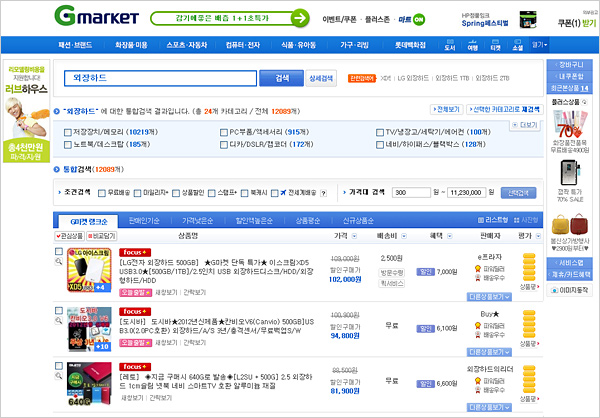The width and height of the screenshot is (600, 418).
Task: Open the 여행 travel icon in nav bar
Action: tap(473, 45)
